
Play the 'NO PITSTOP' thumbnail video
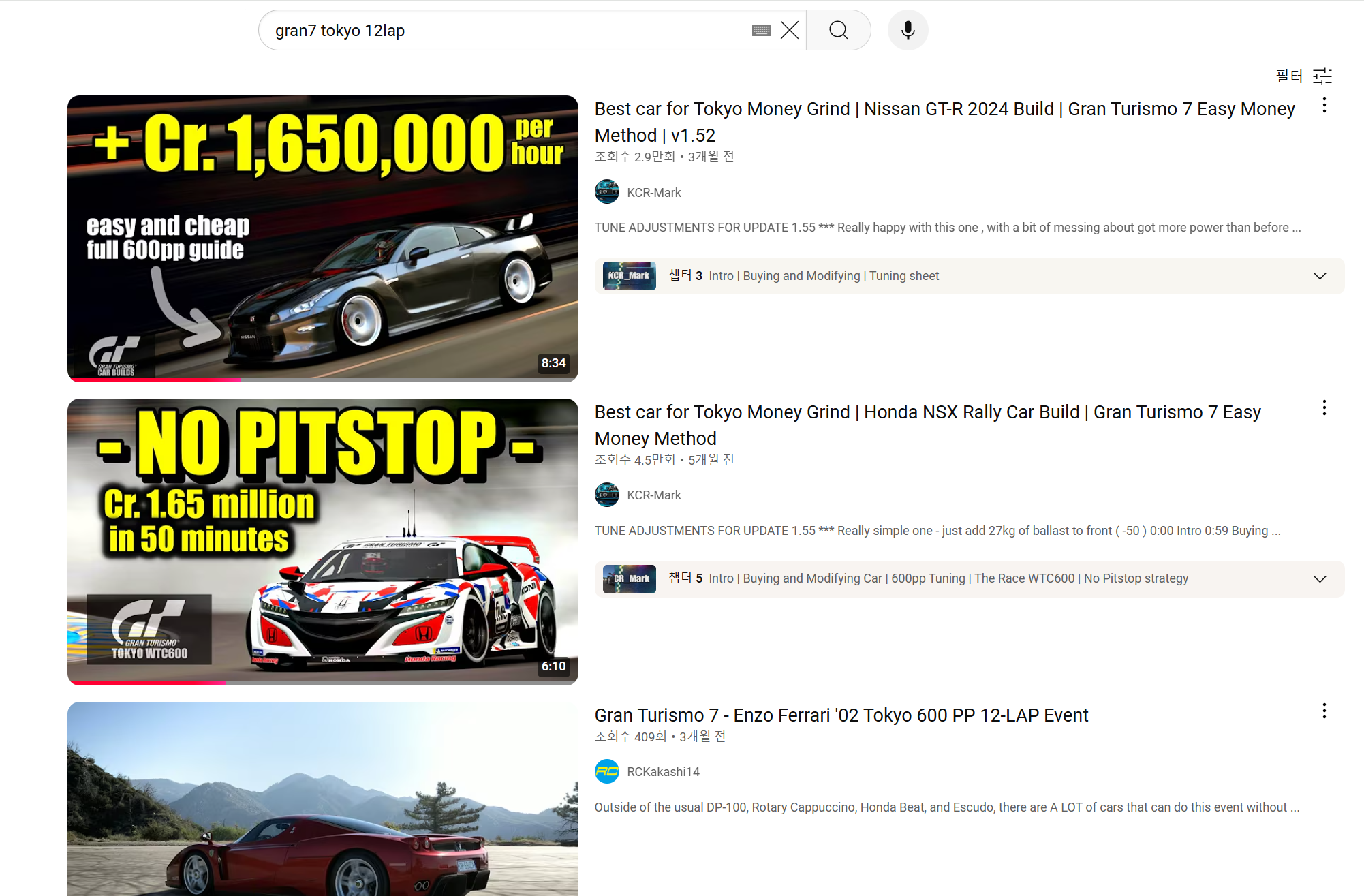tap(323, 542)
